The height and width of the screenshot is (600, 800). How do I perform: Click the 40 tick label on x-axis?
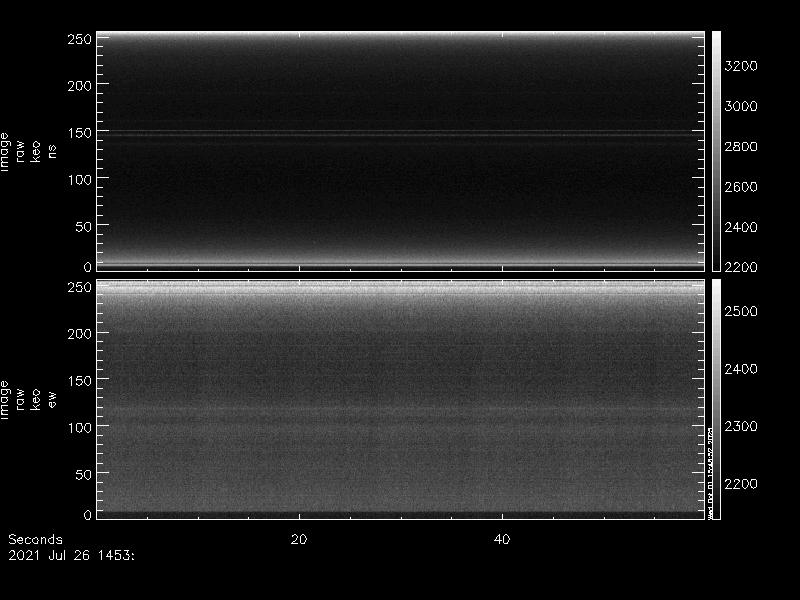(x=503, y=539)
